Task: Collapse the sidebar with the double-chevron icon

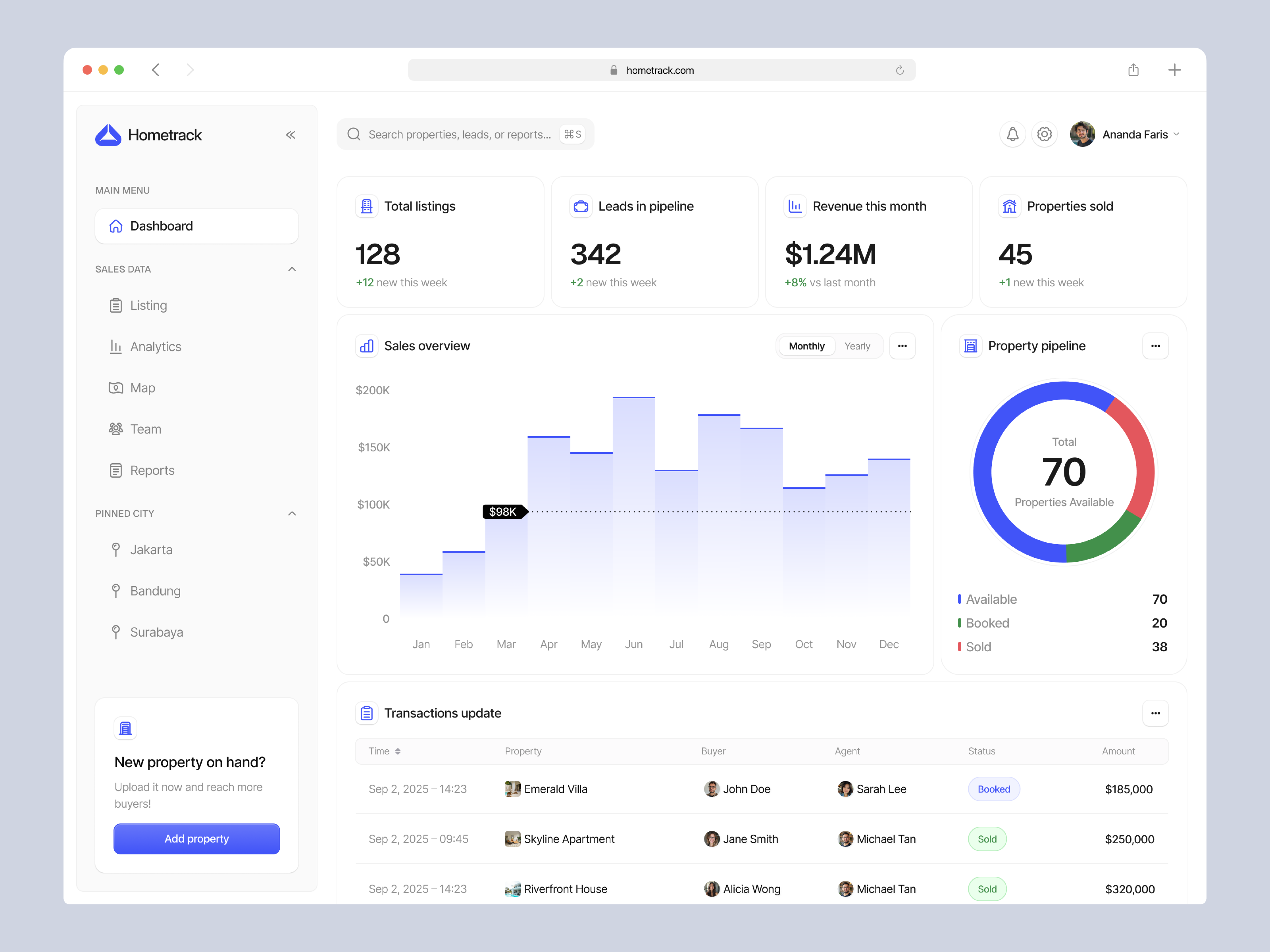Action: click(291, 135)
